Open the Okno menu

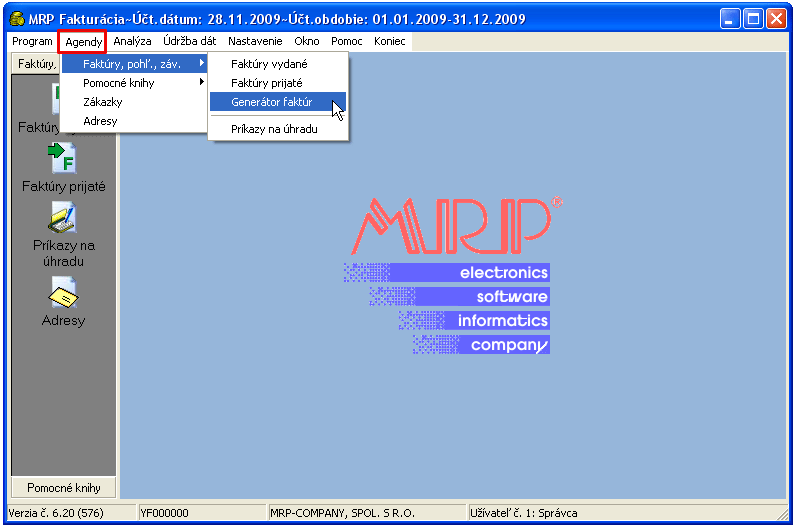tap(307, 41)
